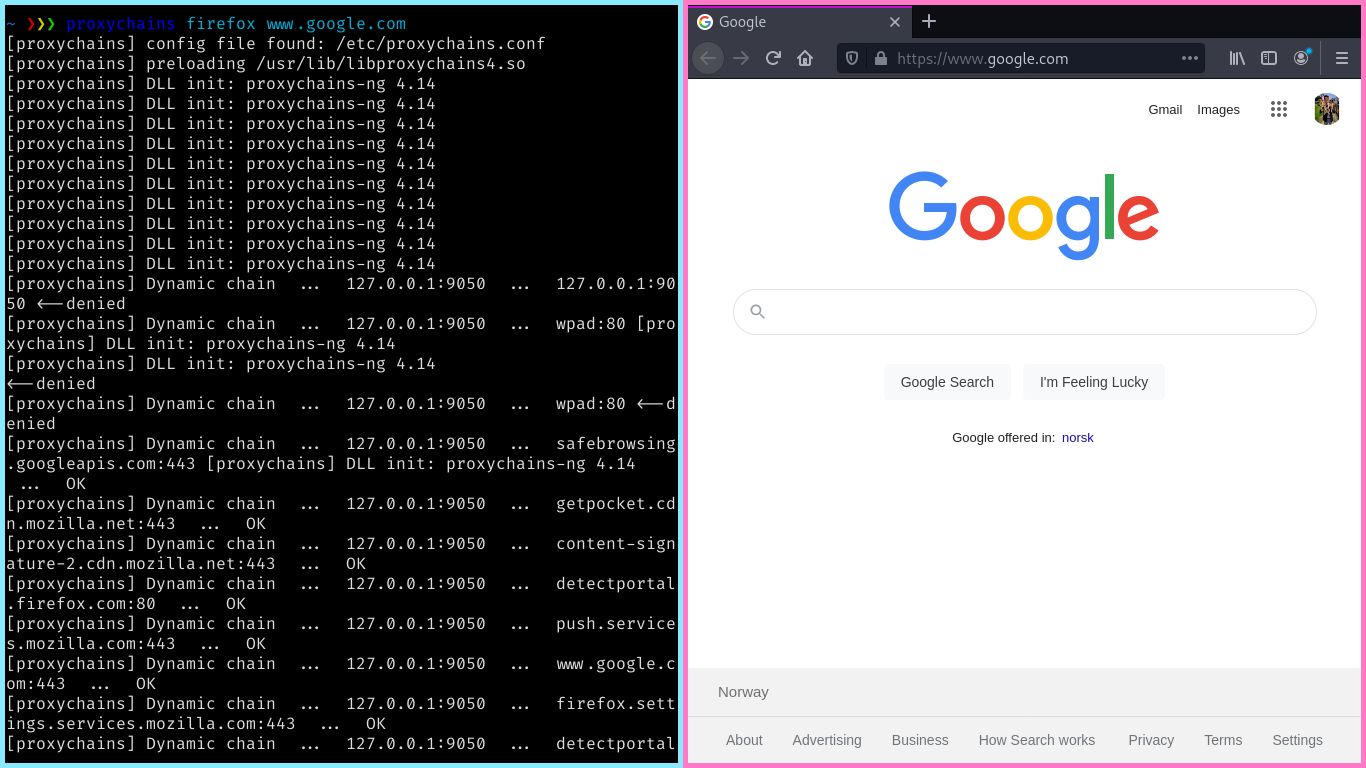Toggle the browser sidebar
Image resolution: width=1366 pixels, height=768 pixels.
coord(1269,58)
